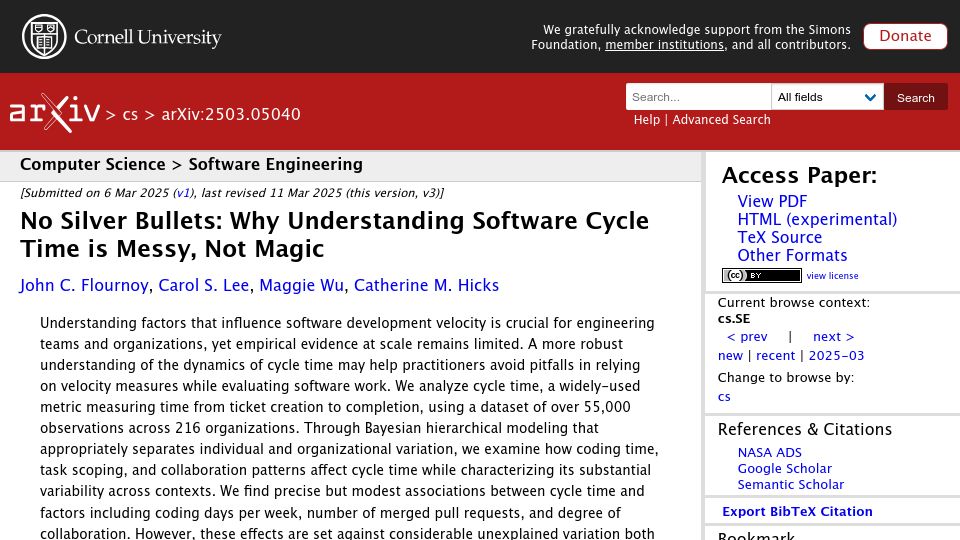The width and height of the screenshot is (960, 540).
Task: Click the view license link
Action: (832, 276)
